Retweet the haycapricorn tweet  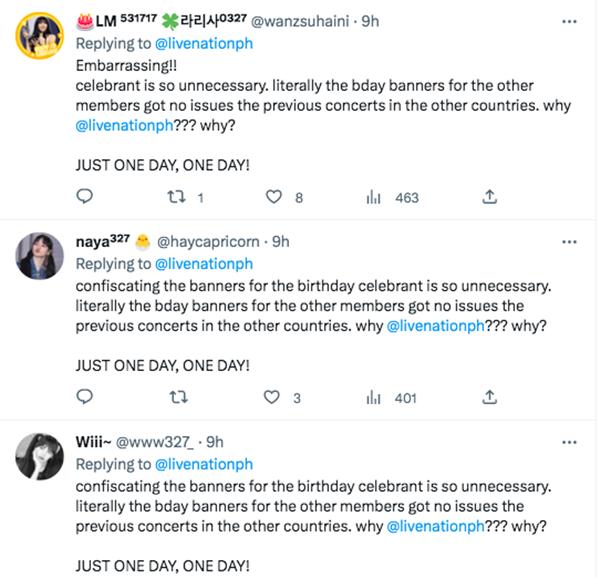tap(179, 398)
